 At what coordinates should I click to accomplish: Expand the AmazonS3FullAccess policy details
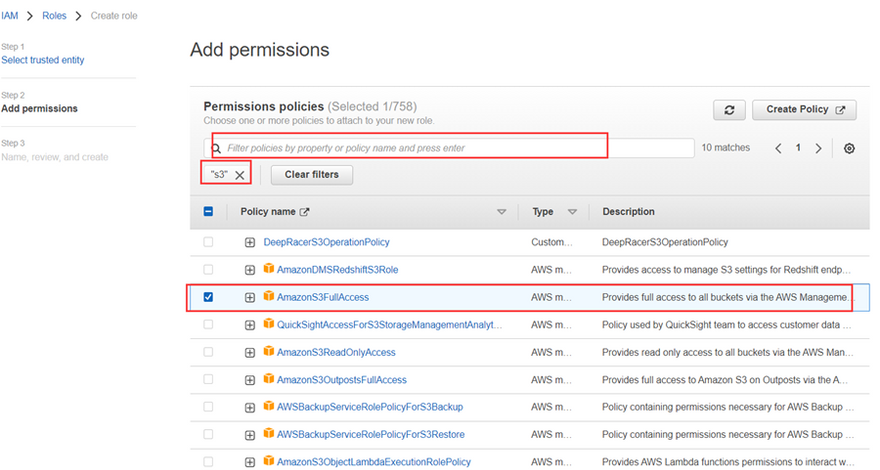tap(250, 298)
